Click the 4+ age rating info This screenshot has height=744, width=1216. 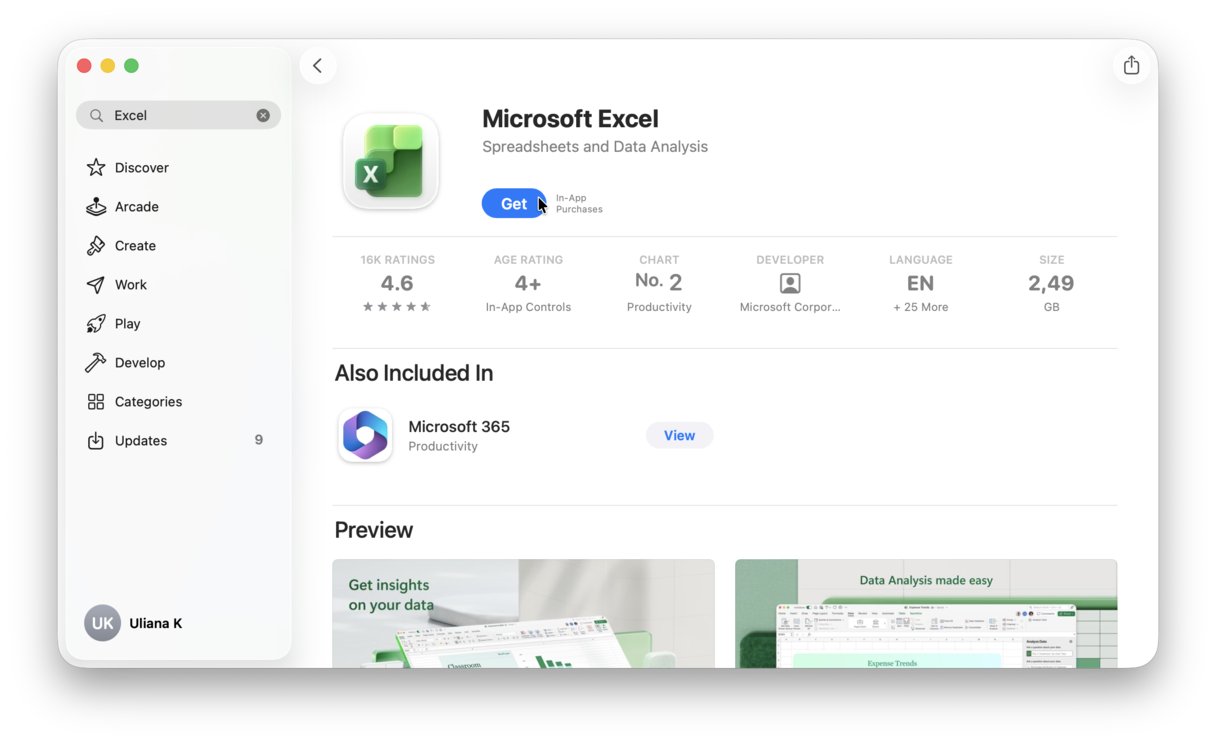tap(528, 283)
